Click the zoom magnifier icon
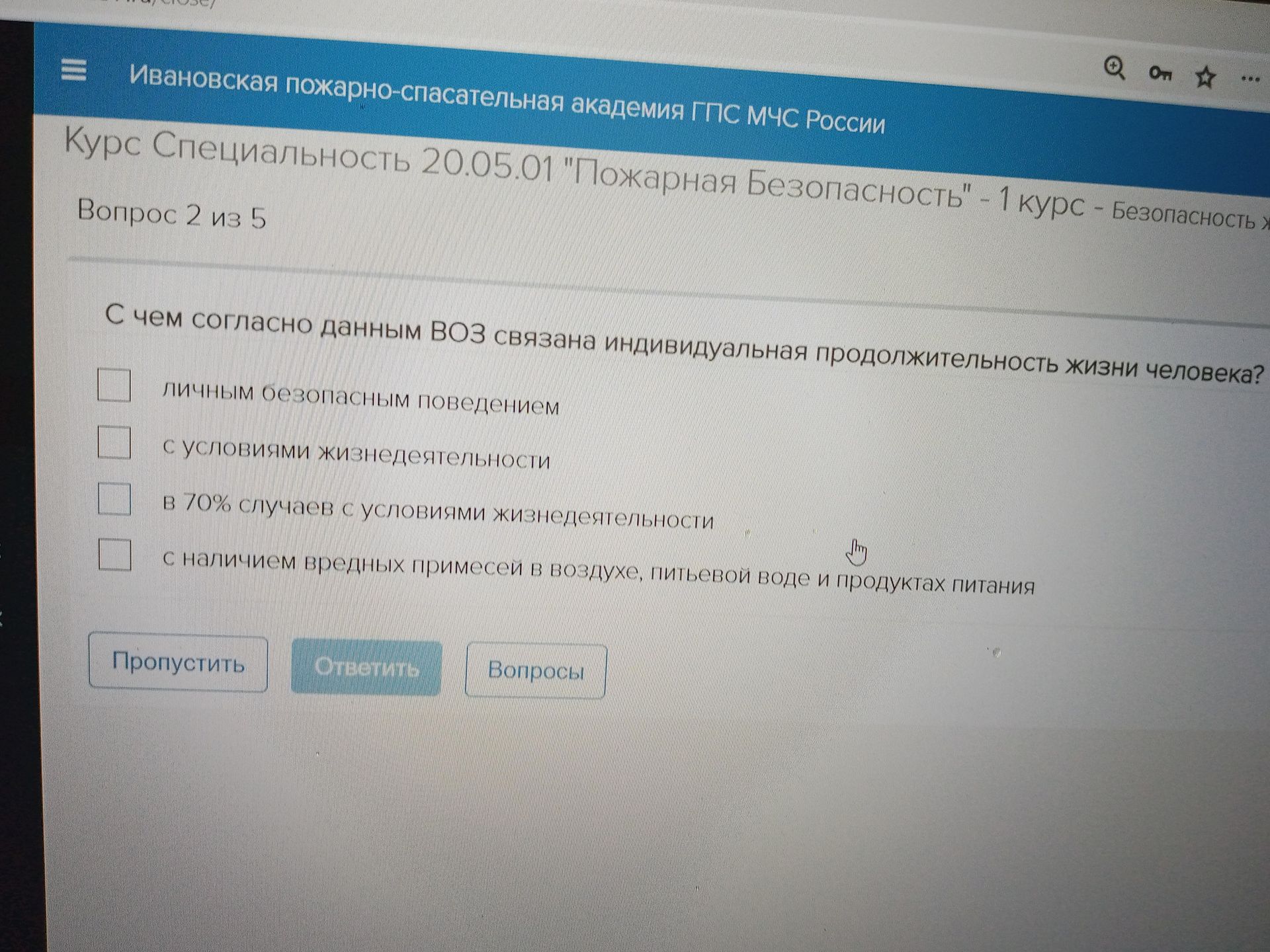The height and width of the screenshot is (952, 1270). coord(1115,68)
